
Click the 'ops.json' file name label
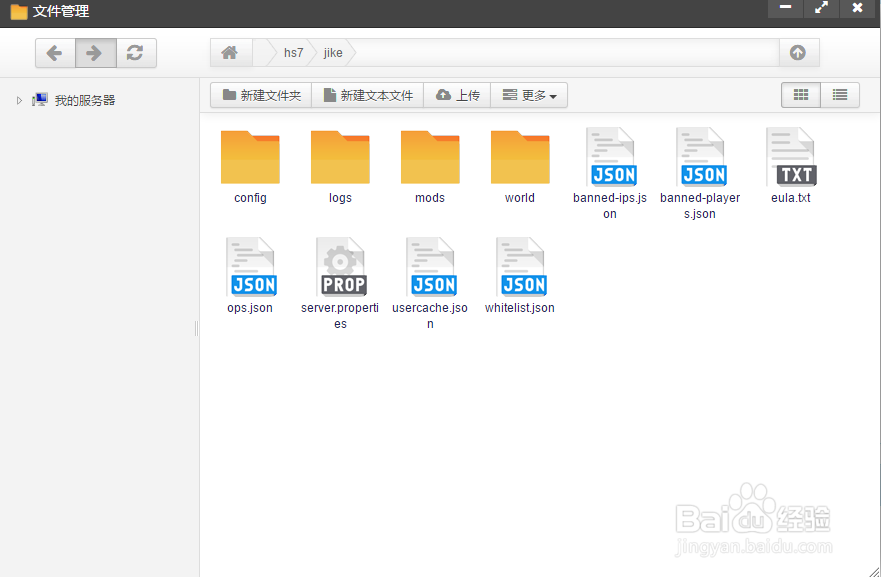(250, 308)
